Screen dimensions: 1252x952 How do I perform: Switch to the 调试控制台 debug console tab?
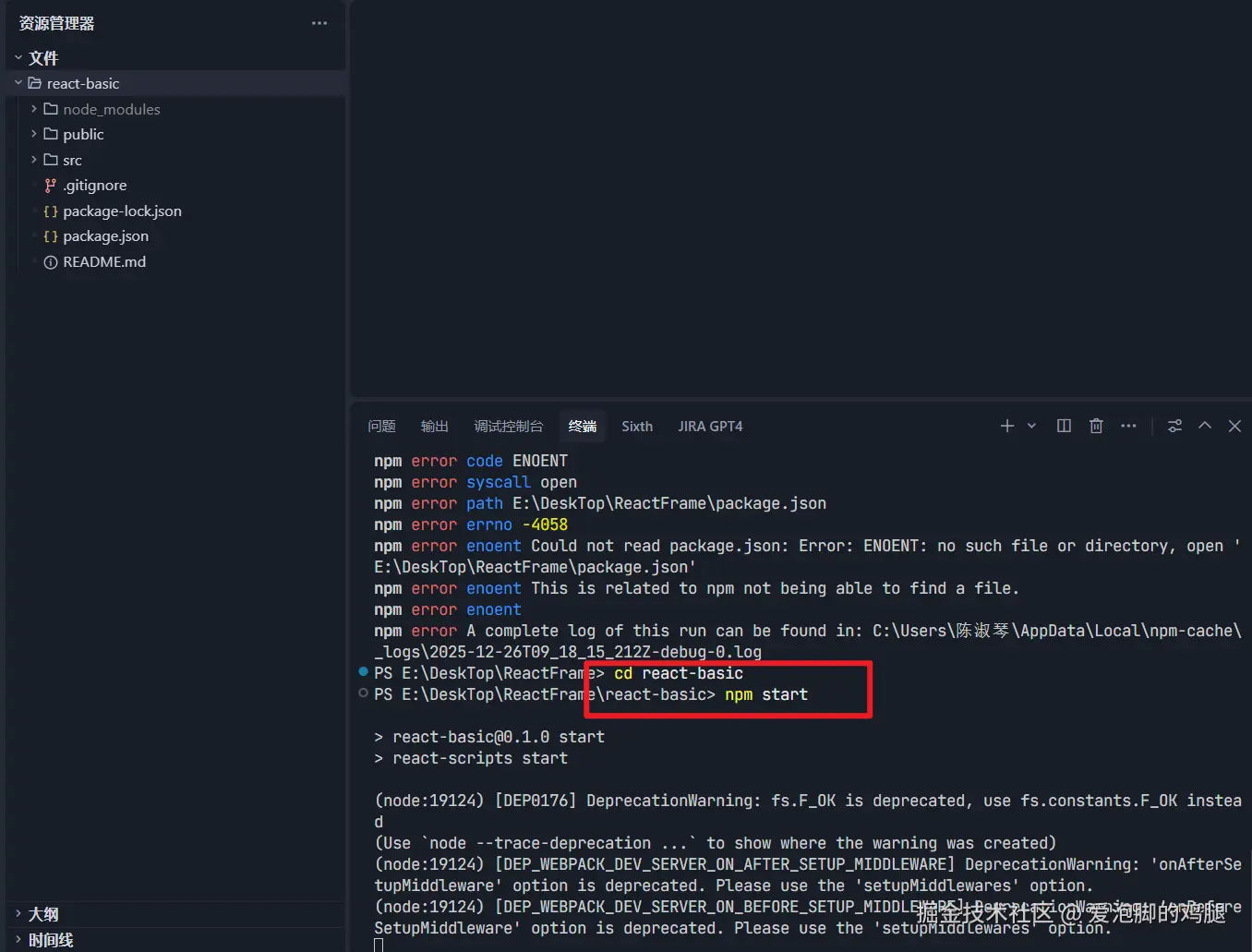tap(509, 426)
